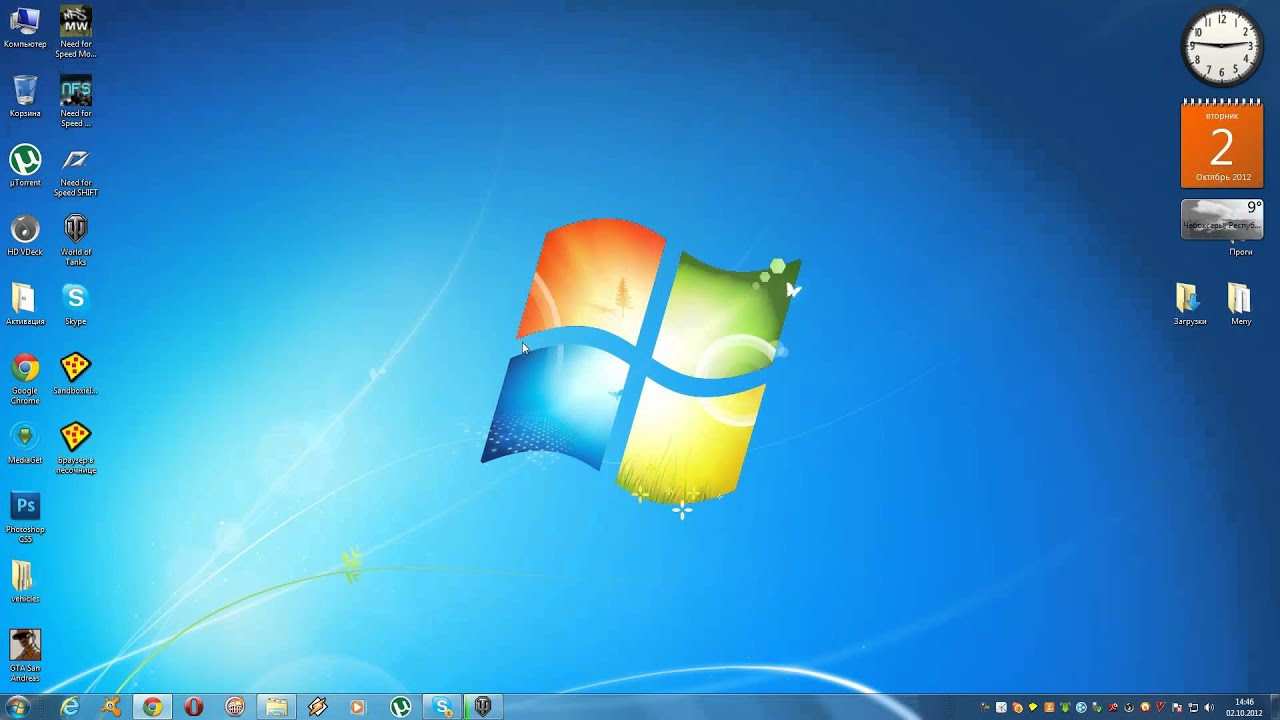Select the Skype desktop shortcut
This screenshot has height=720, width=1280.
pyautogui.click(x=76, y=304)
